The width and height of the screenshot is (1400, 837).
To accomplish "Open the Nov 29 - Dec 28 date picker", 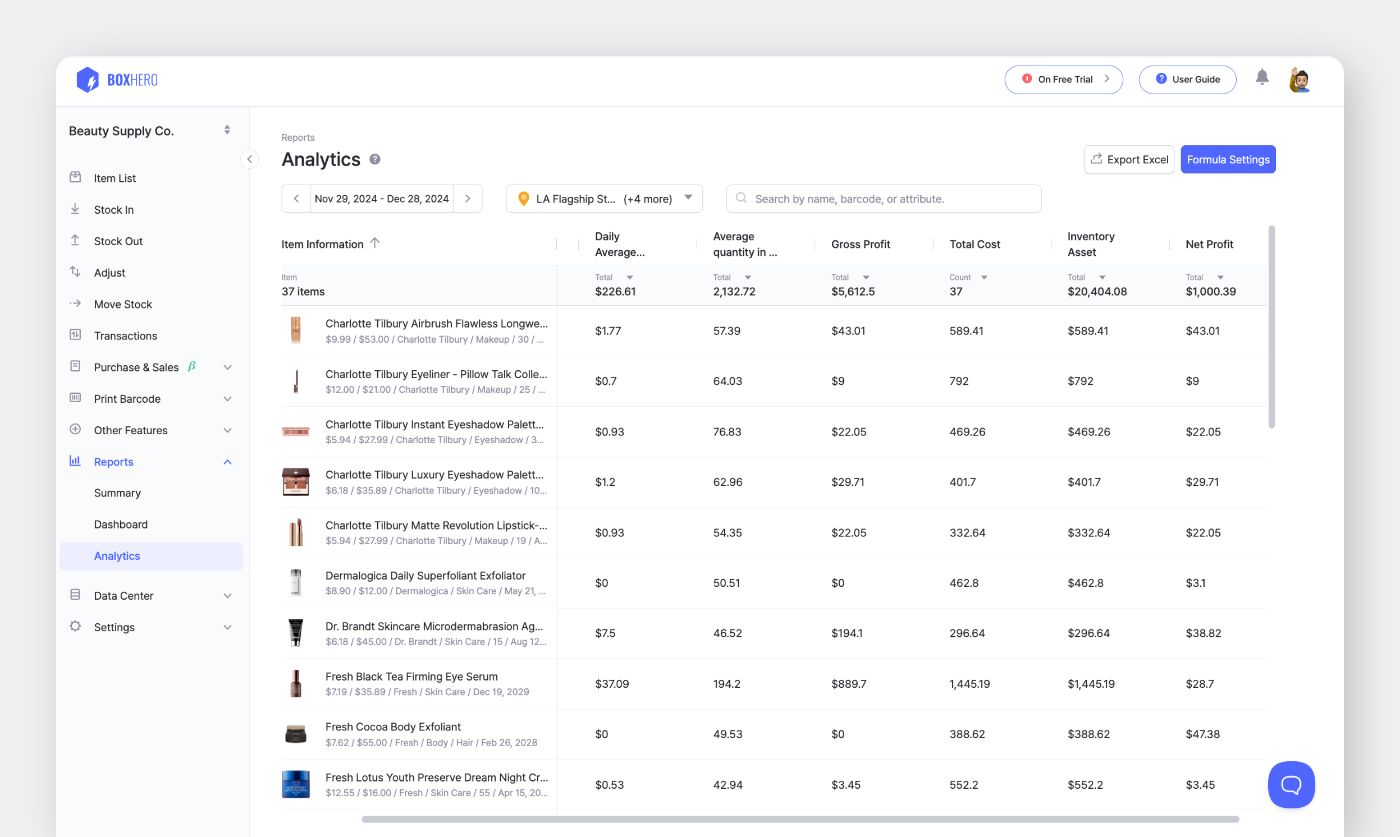I will (382, 199).
